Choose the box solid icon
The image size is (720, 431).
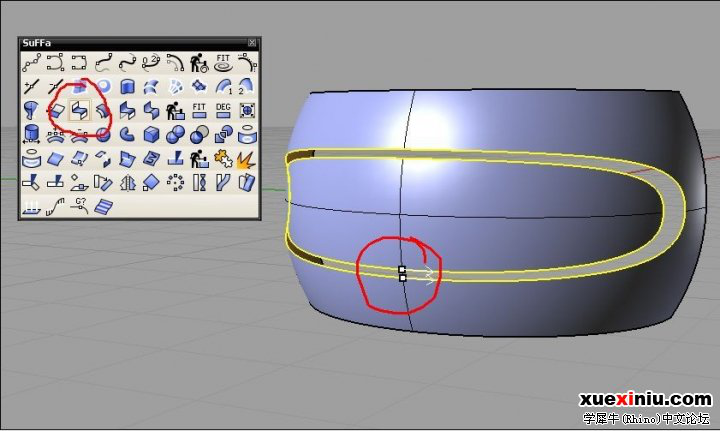151,134
